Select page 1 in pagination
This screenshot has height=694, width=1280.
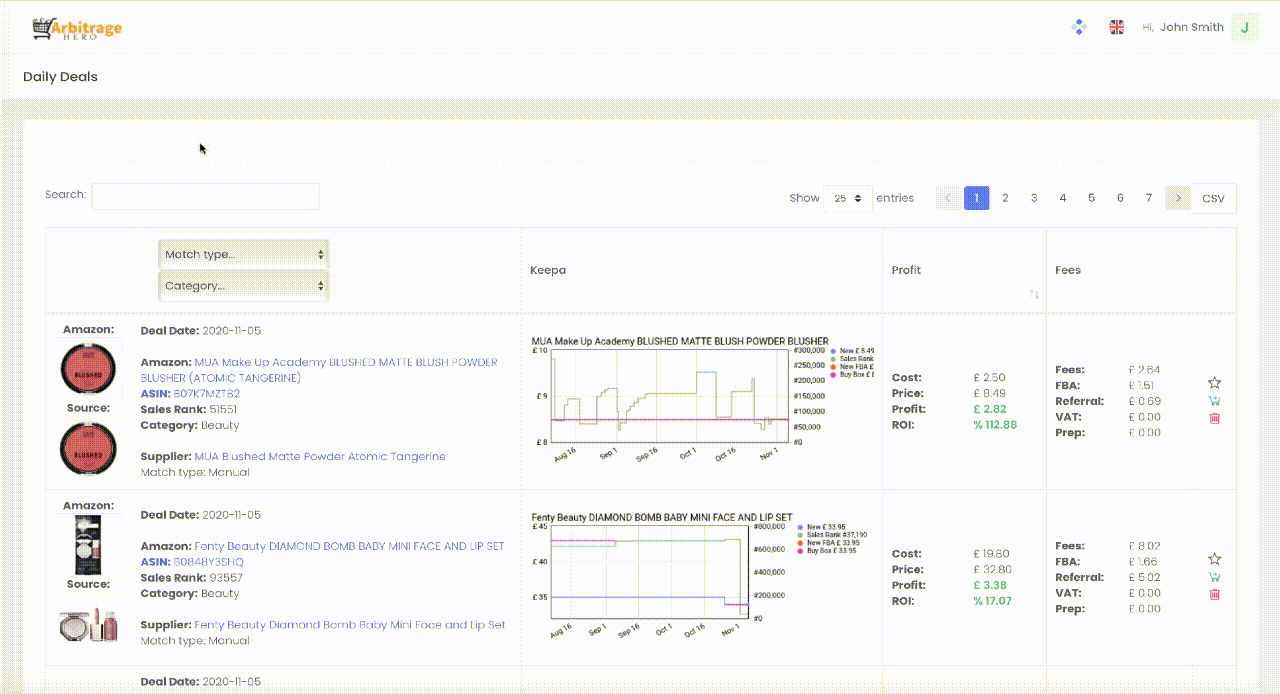977,198
